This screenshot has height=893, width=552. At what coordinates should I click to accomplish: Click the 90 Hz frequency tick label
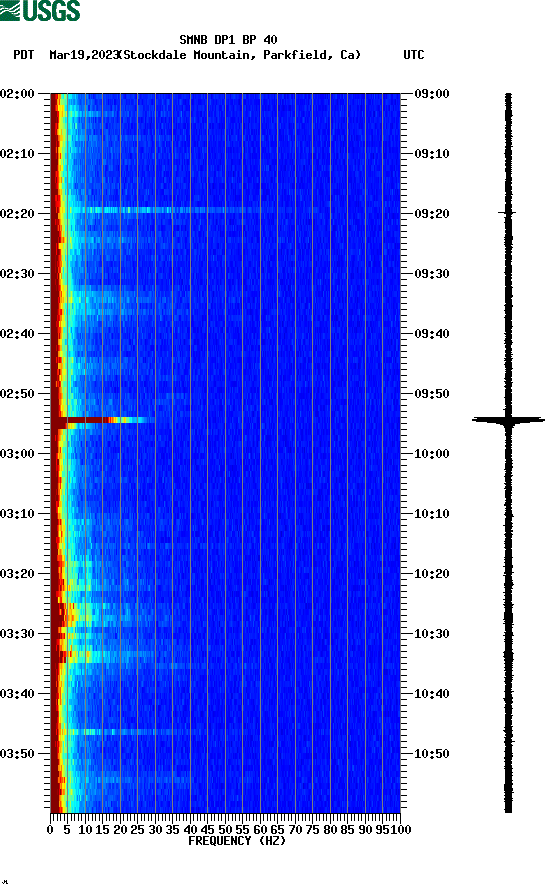pos(365,830)
